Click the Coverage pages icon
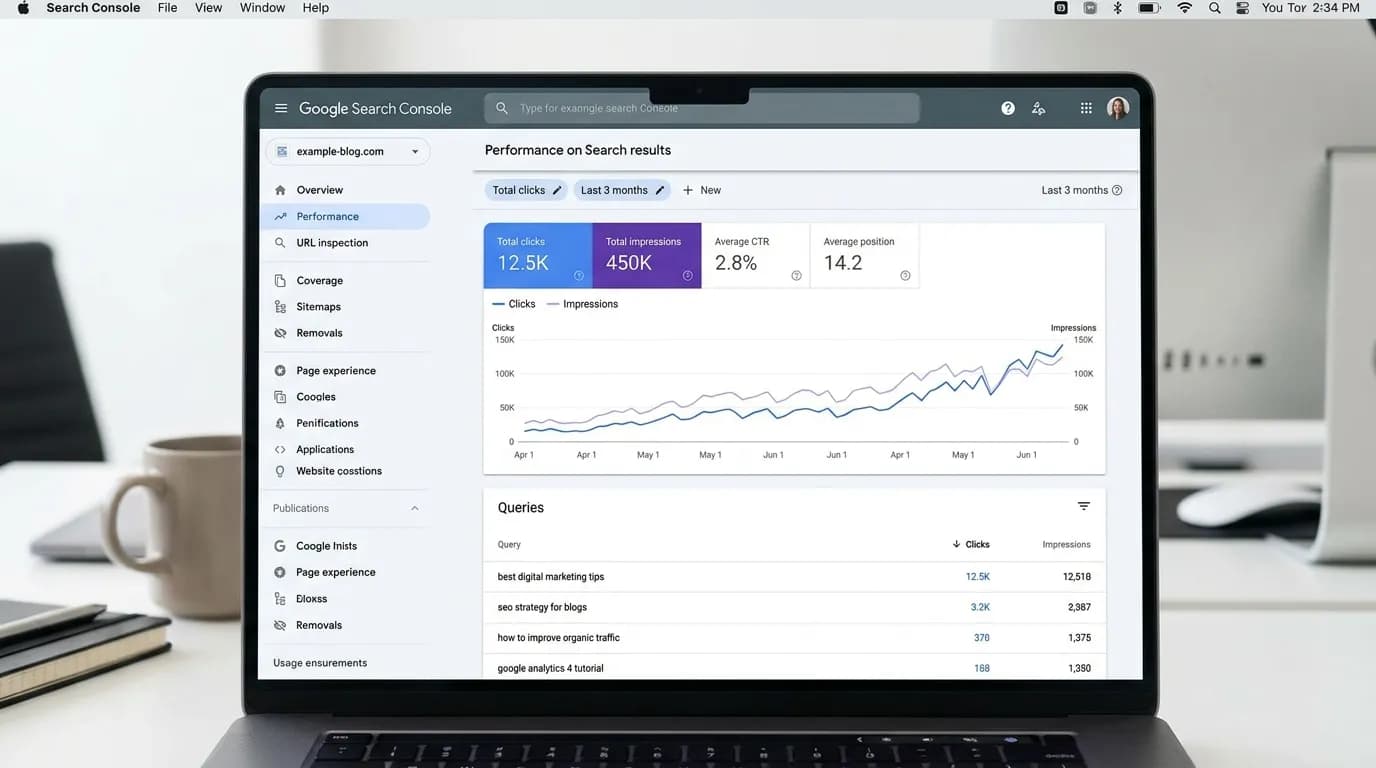This screenshot has width=1376, height=768. click(x=280, y=281)
